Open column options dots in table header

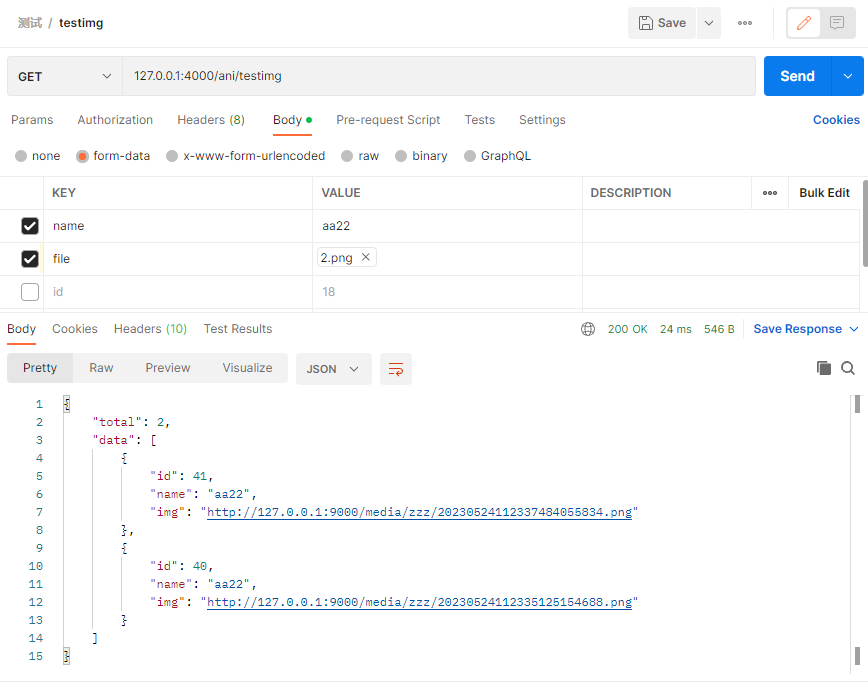click(770, 193)
